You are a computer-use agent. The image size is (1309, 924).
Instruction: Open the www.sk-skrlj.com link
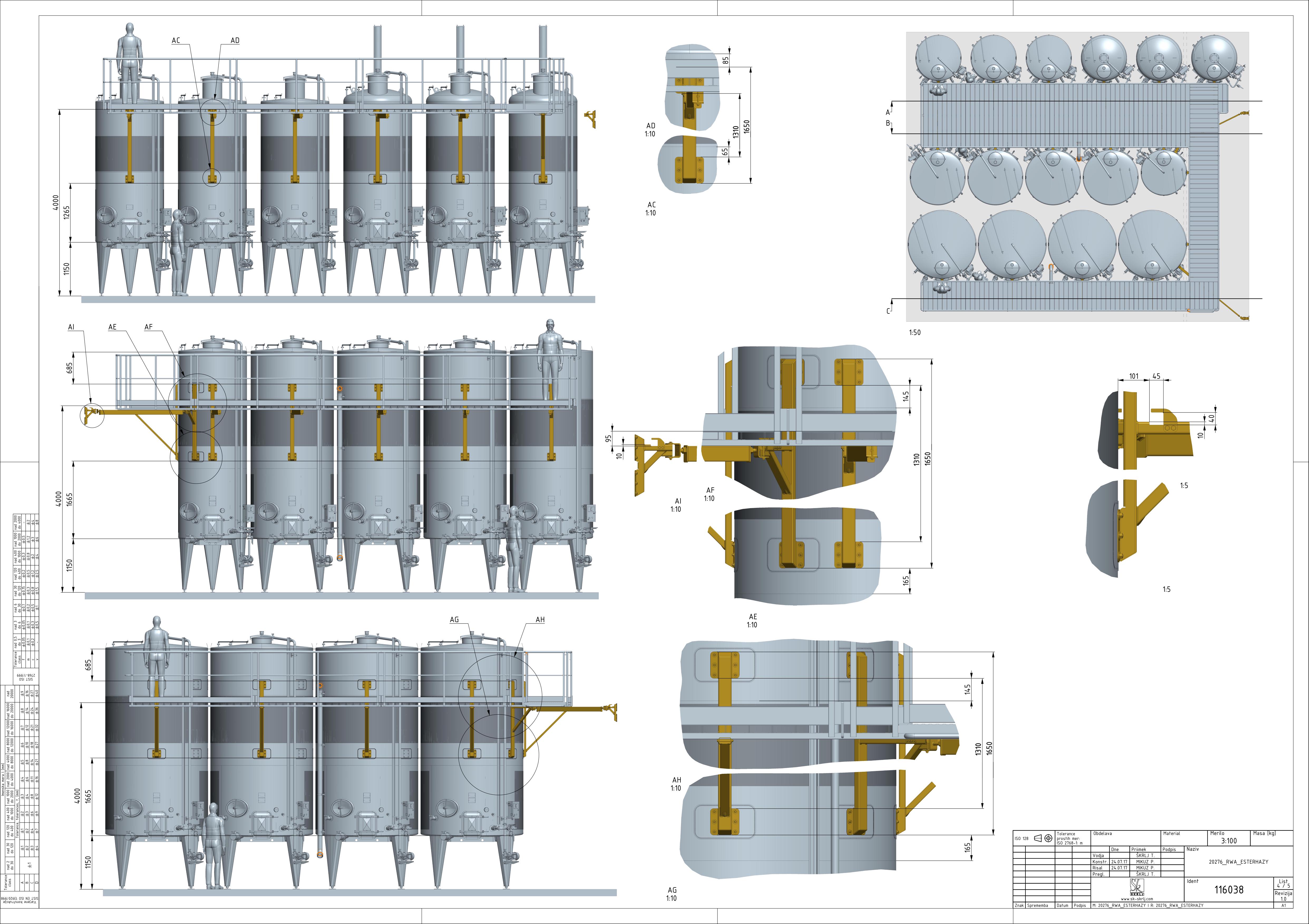tap(1137, 899)
